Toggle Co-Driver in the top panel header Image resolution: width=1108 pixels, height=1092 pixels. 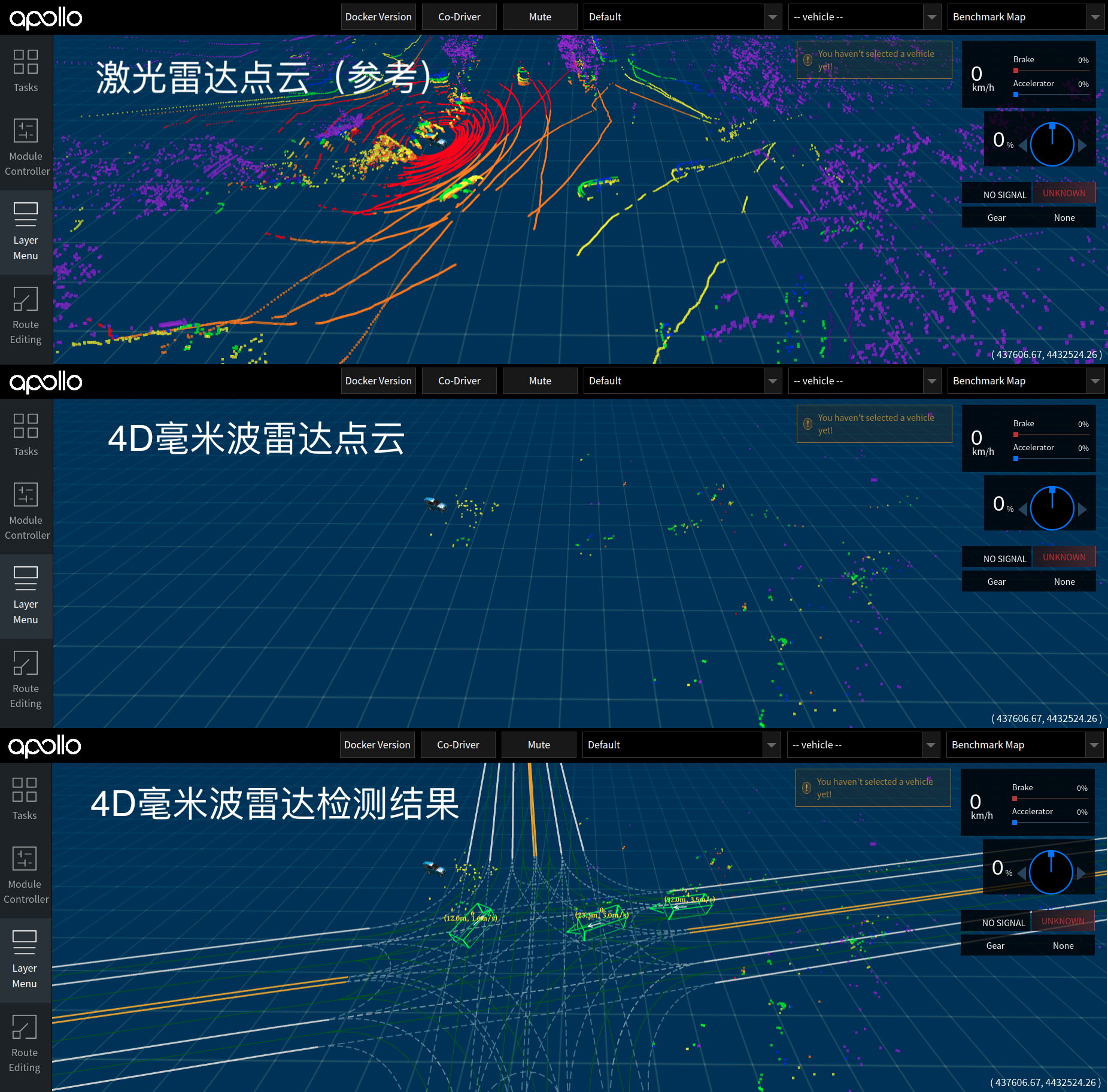coord(459,17)
